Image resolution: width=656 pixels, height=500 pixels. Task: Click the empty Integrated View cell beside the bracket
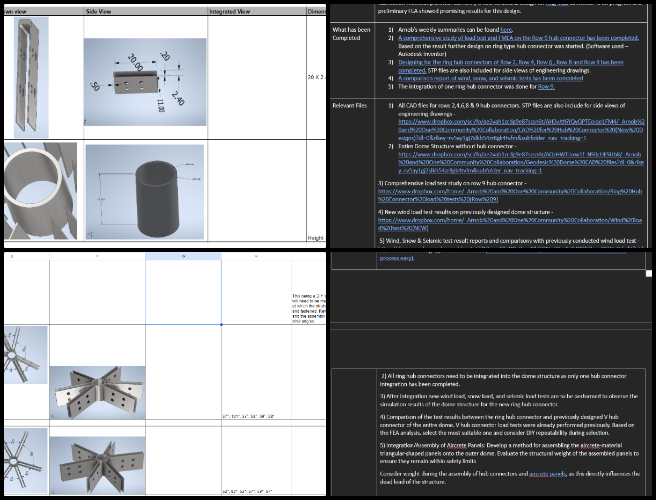point(257,77)
